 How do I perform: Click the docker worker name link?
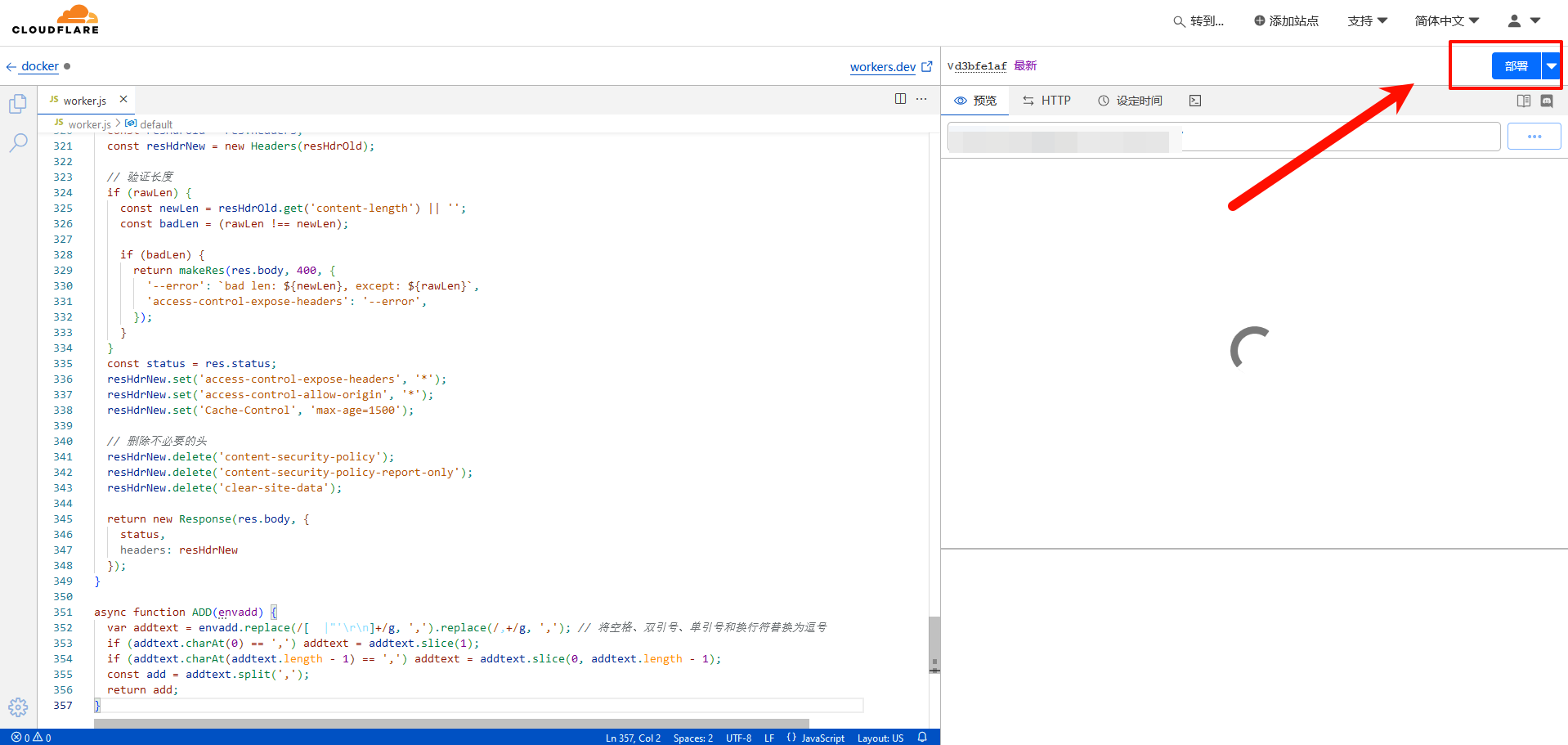pos(40,66)
